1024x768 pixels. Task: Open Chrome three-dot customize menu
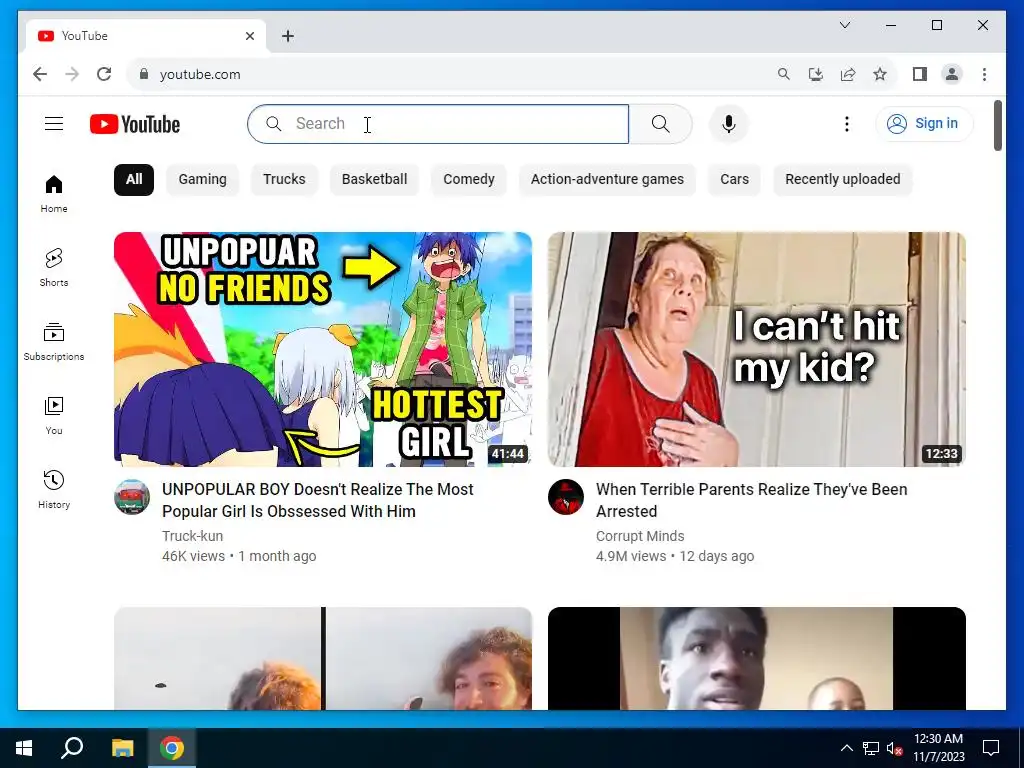point(984,74)
